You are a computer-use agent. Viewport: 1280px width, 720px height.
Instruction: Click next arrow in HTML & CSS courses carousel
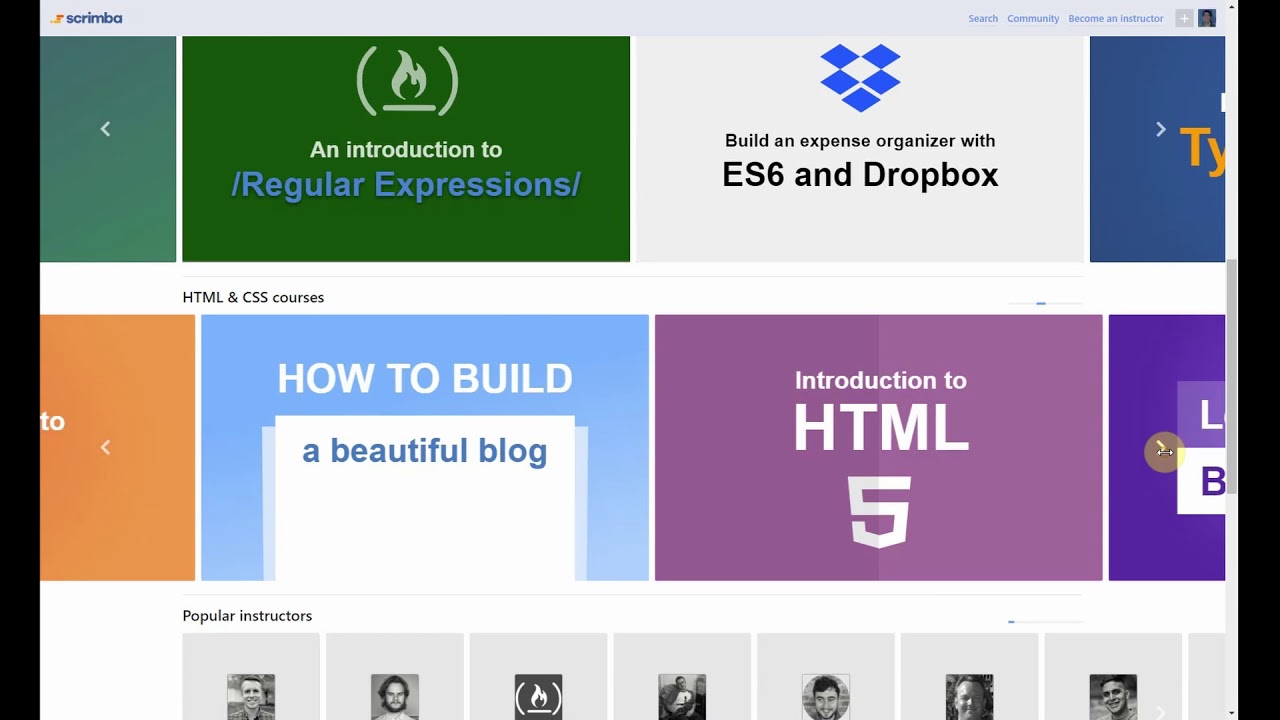click(x=1160, y=447)
